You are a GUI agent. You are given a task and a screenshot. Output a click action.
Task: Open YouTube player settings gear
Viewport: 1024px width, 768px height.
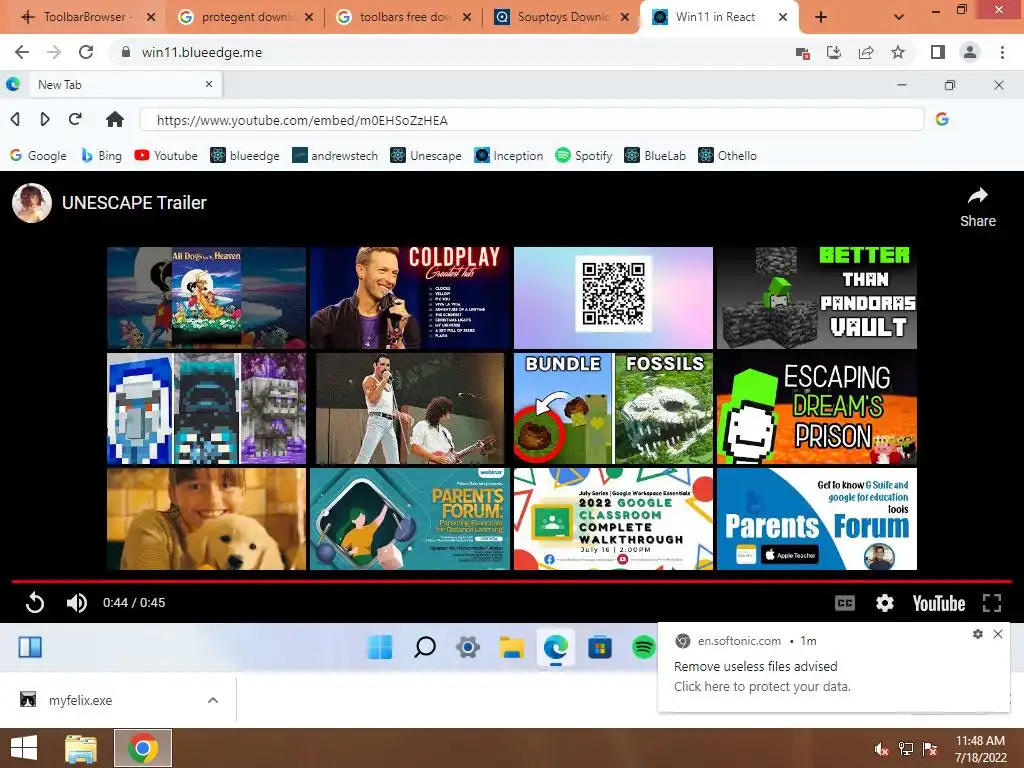(x=885, y=603)
